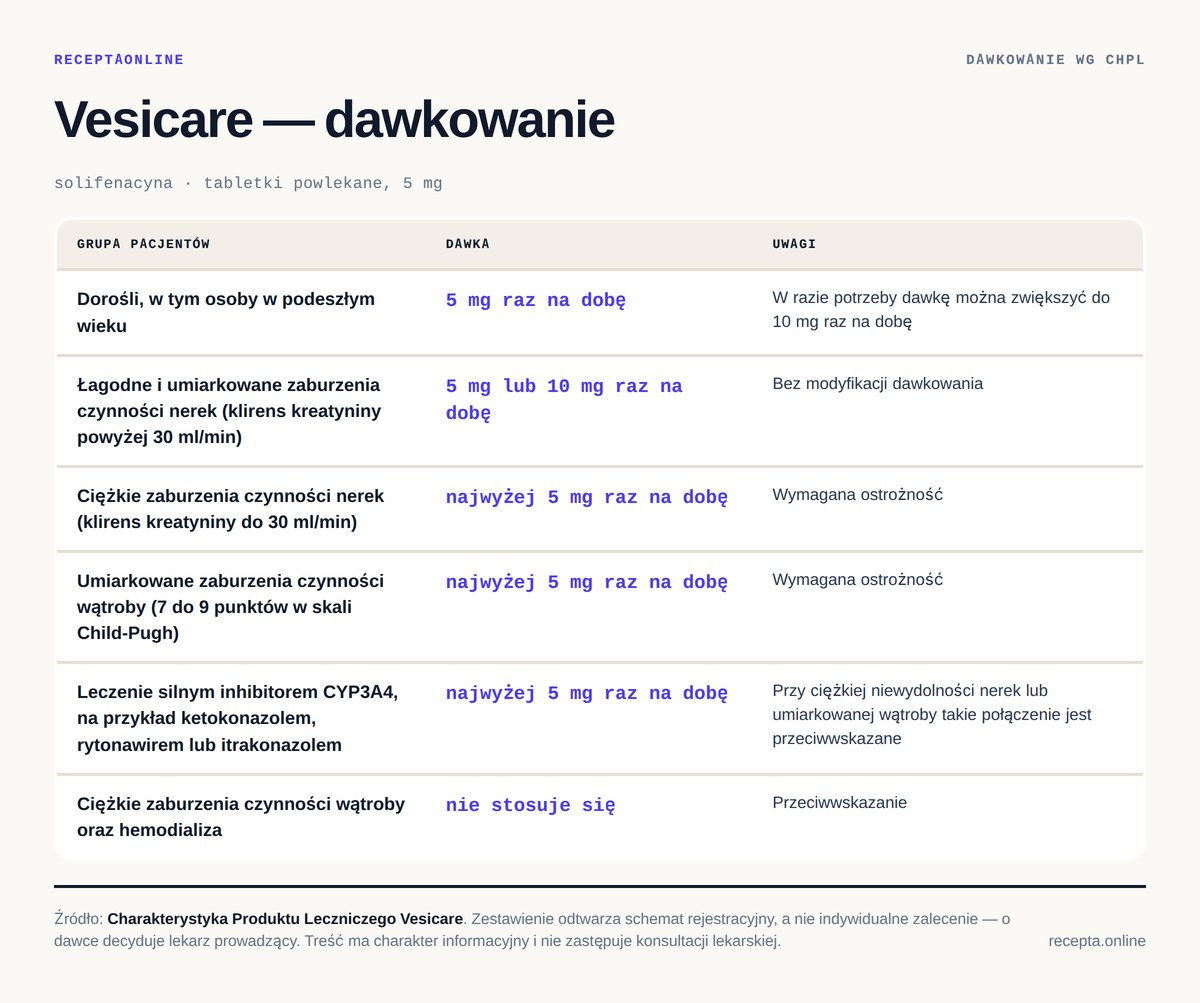
Task: Click the DAWKA column header
Action: (468, 244)
